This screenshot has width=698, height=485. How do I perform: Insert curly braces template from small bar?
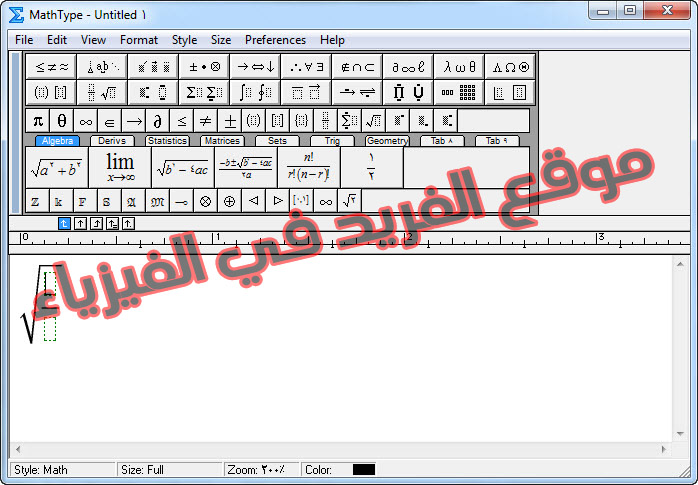pyautogui.click(x=301, y=121)
